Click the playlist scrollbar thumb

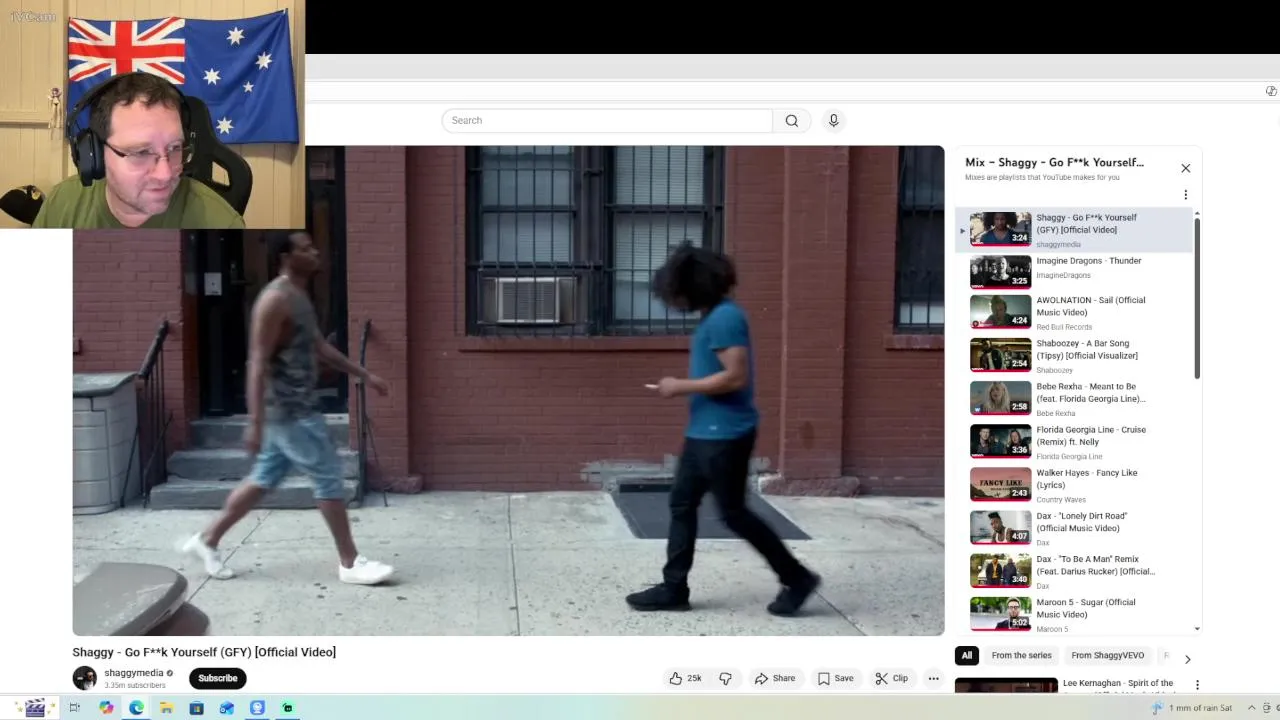pos(1197,298)
